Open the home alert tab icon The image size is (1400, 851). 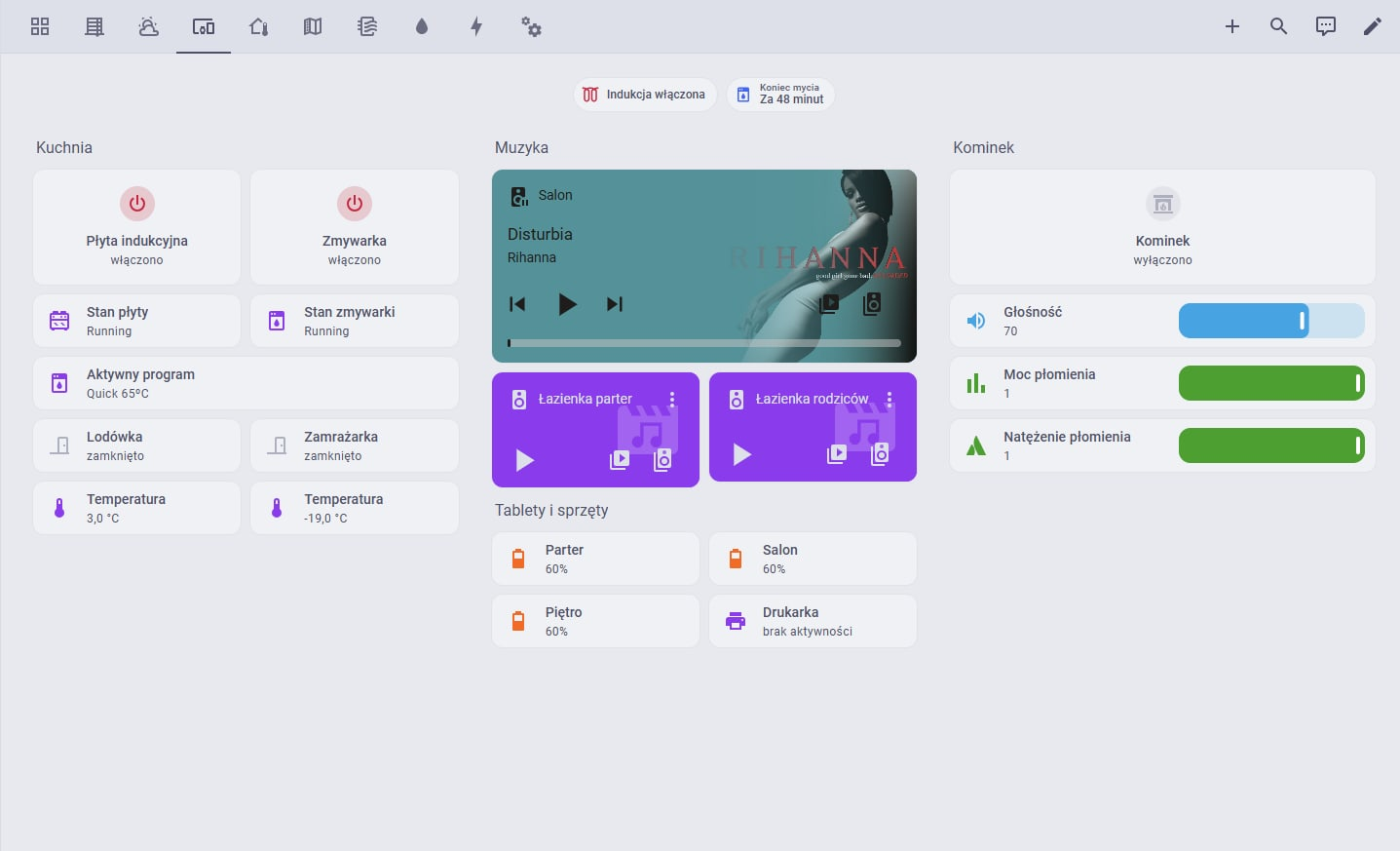tap(258, 26)
